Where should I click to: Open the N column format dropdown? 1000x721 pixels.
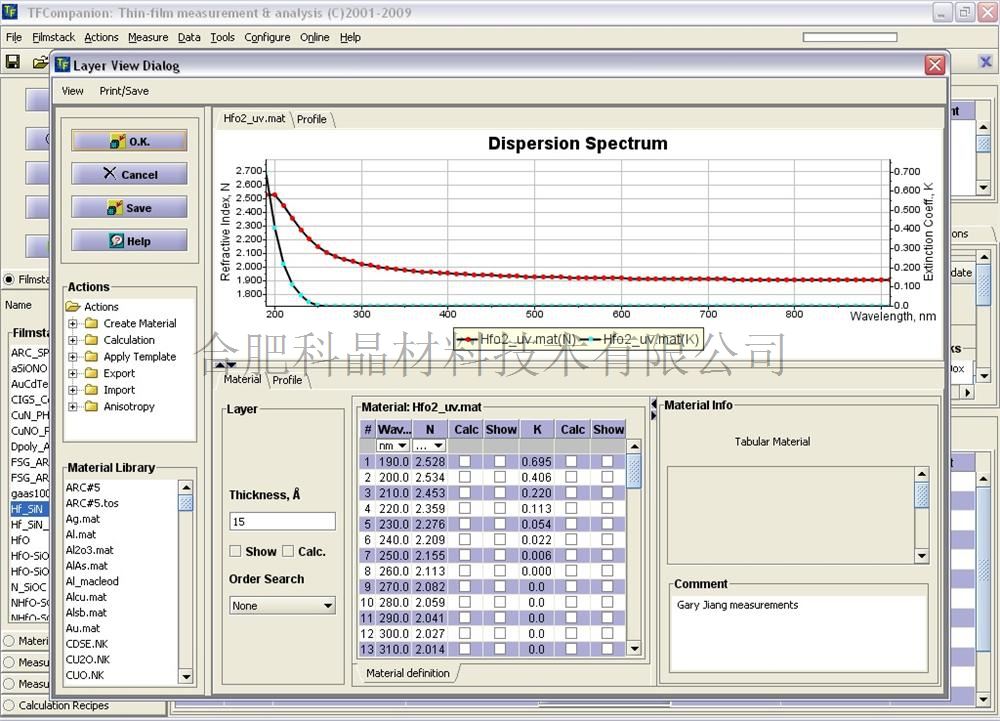(x=429, y=446)
